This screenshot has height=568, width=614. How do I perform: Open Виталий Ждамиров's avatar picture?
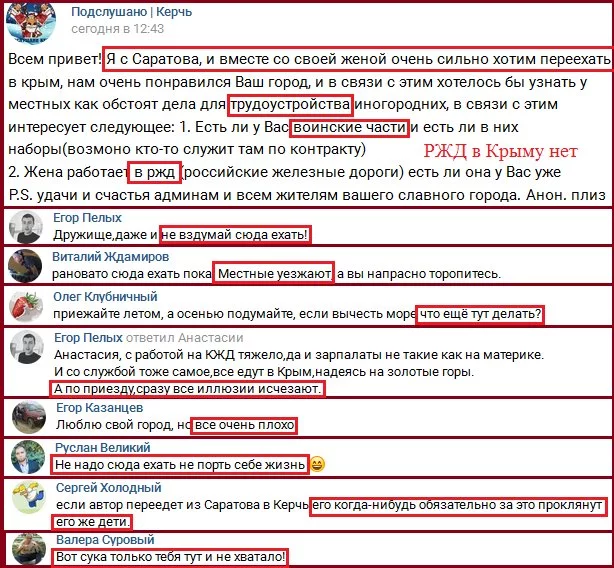(25, 265)
